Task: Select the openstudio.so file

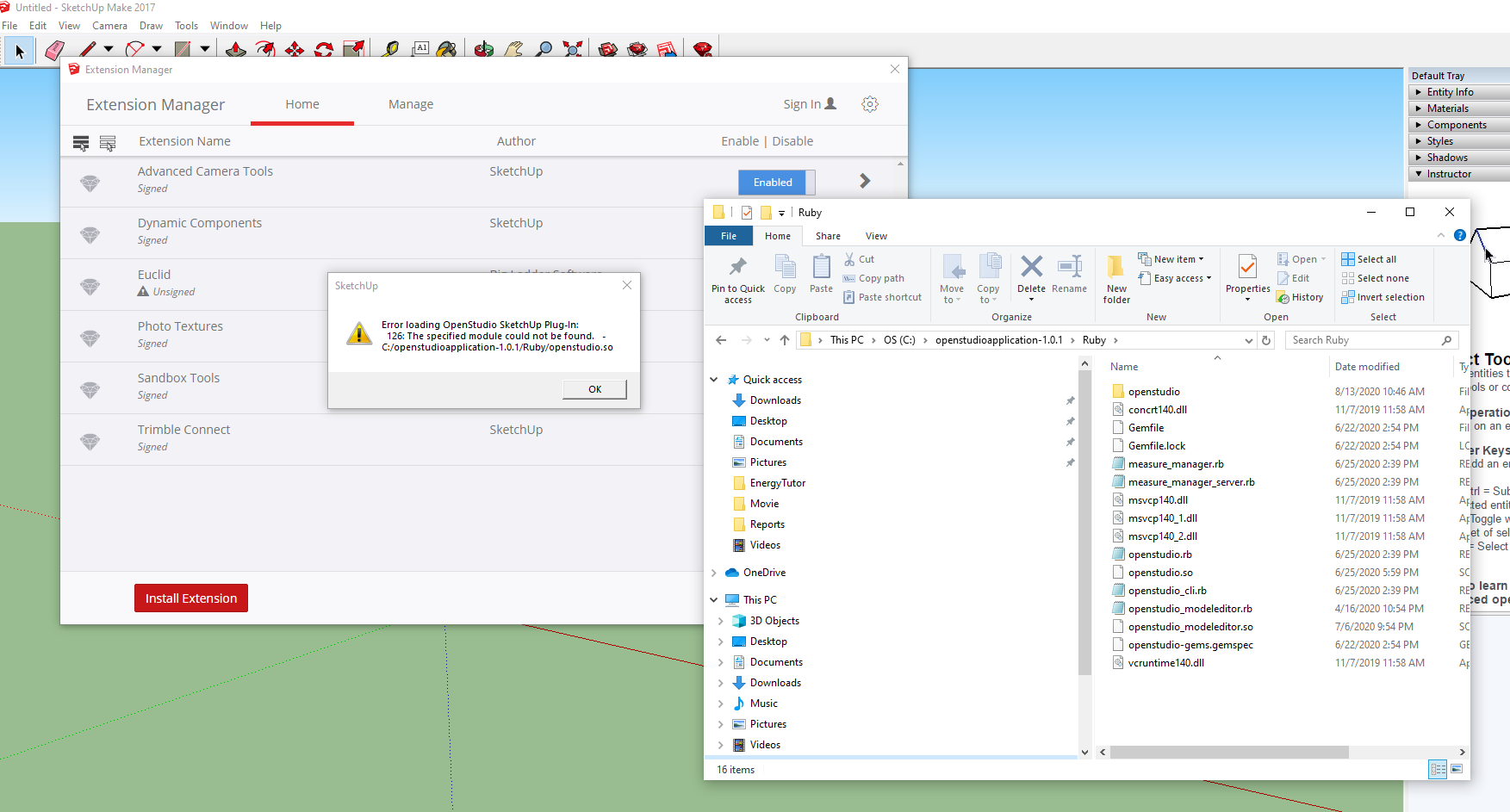Action: (x=1160, y=573)
